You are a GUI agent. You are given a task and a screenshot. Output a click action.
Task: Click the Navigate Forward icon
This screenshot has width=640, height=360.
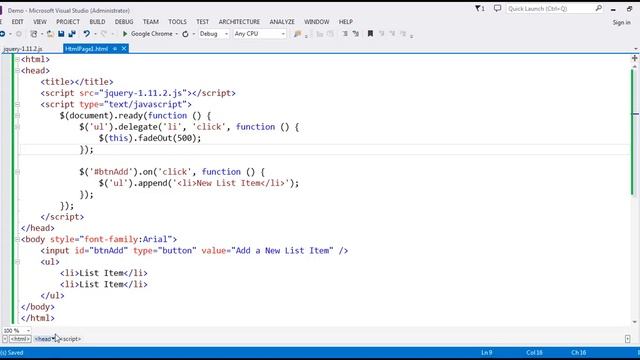coord(18,34)
